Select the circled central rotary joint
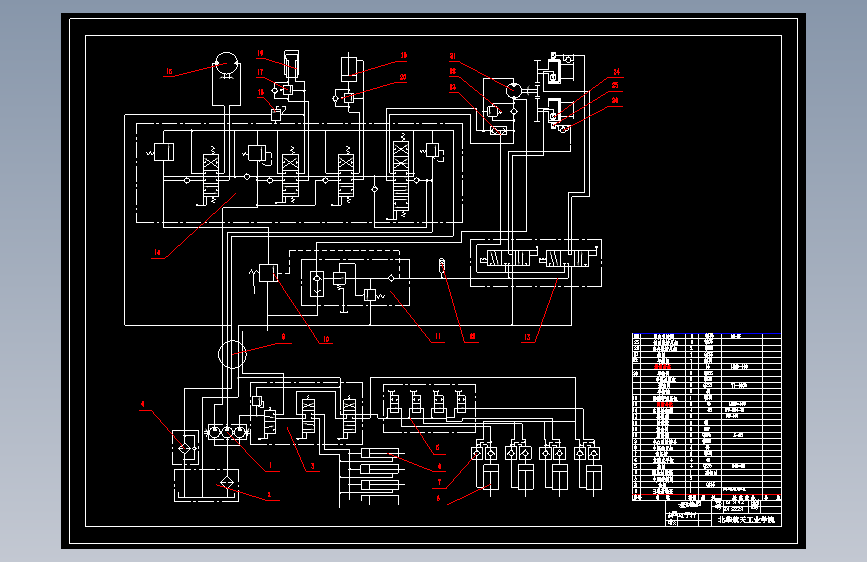The image size is (867, 562). pos(232,355)
